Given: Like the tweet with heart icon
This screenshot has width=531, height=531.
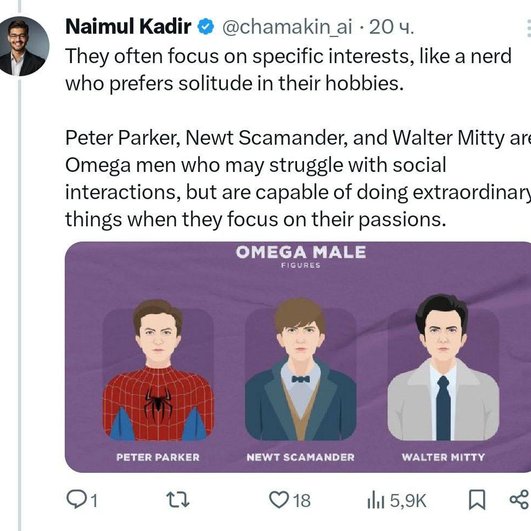Looking at the screenshot, I should [x=278, y=500].
